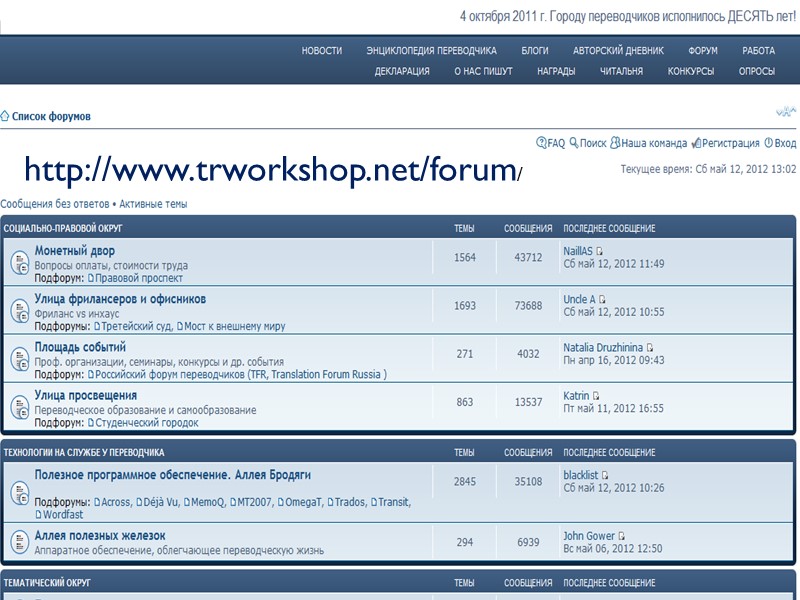Open the site search via the magnifier icon
The image size is (800, 600).
click(x=572, y=143)
